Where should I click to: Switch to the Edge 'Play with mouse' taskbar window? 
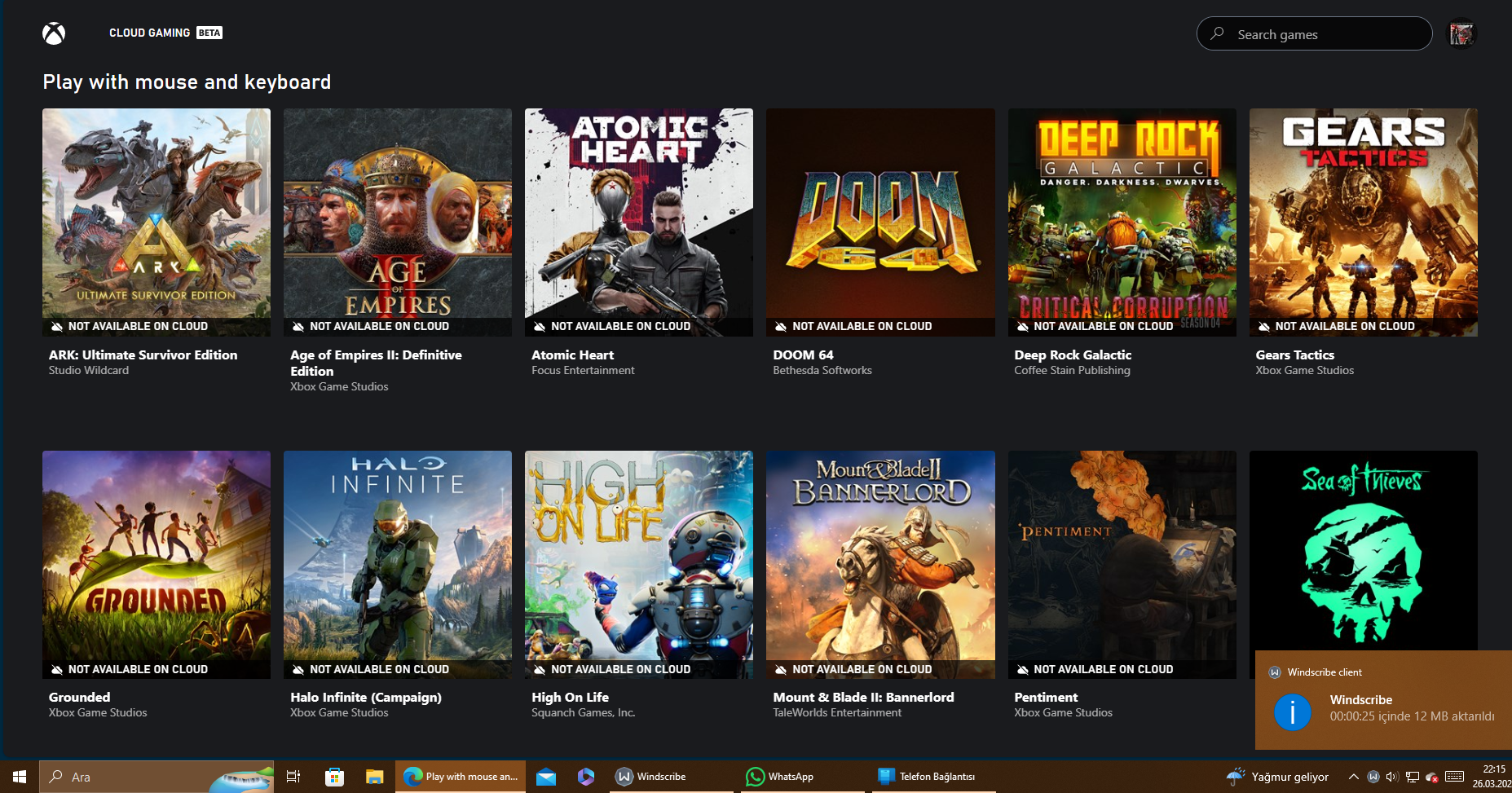[461, 777]
